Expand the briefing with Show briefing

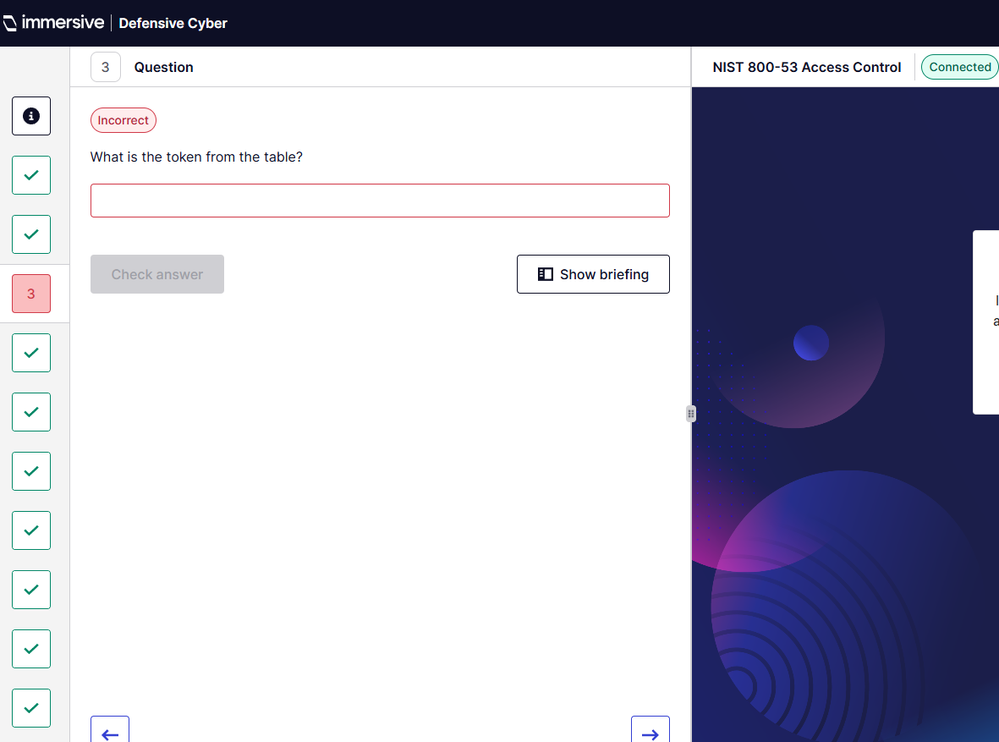coord(593,274)
